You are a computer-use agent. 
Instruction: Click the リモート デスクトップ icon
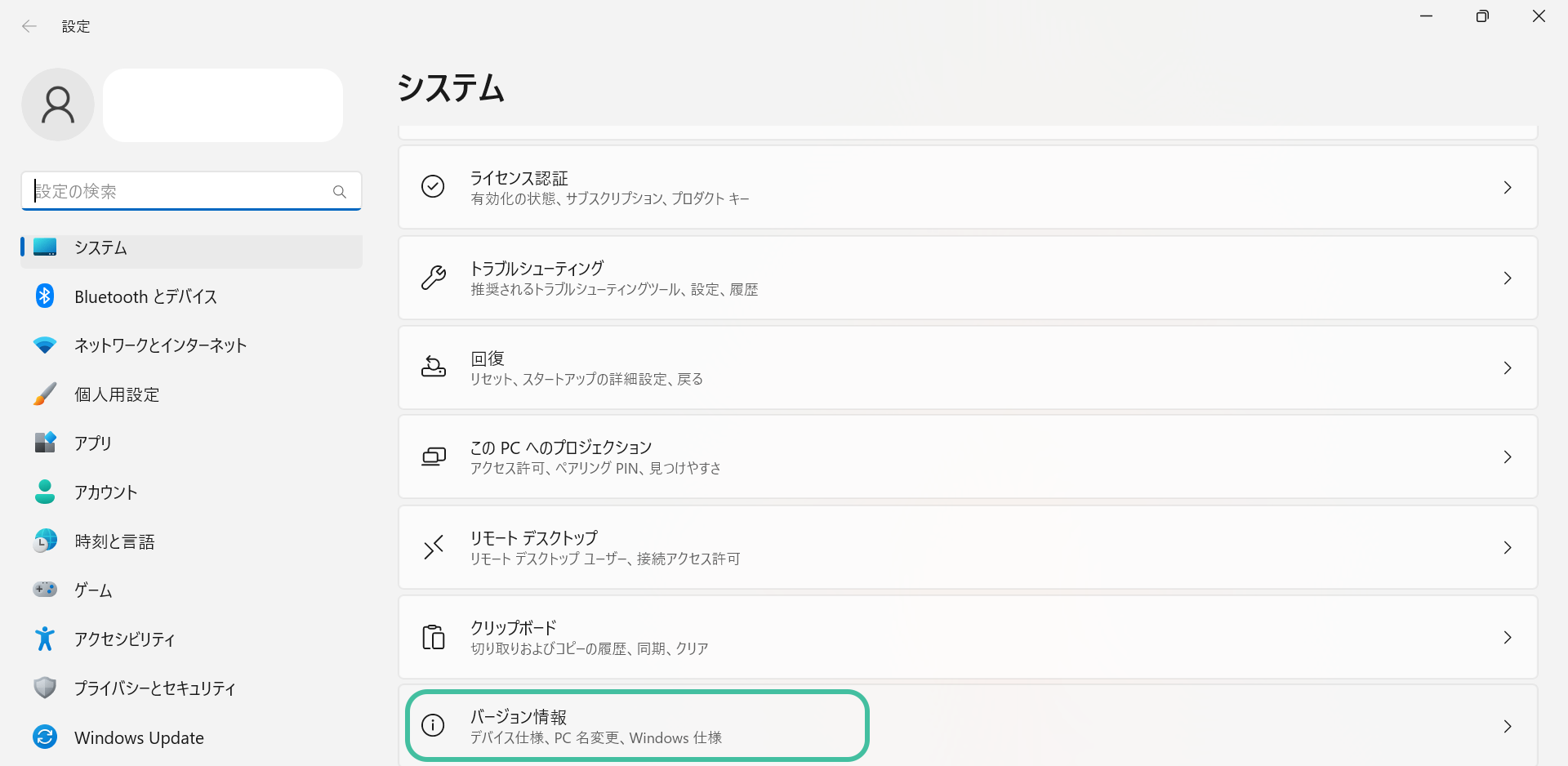[433, 547]
